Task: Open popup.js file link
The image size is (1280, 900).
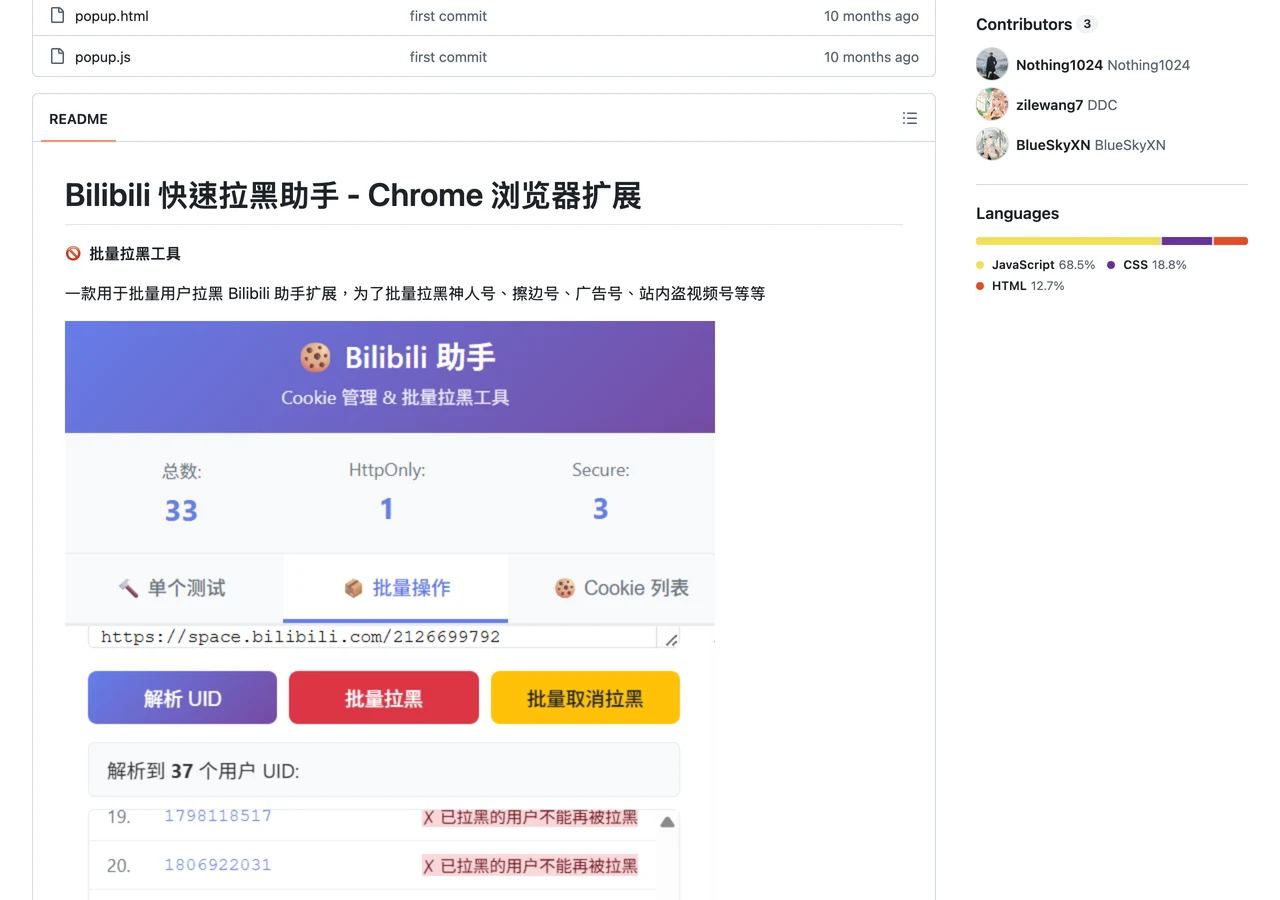Action: [103, 57]
